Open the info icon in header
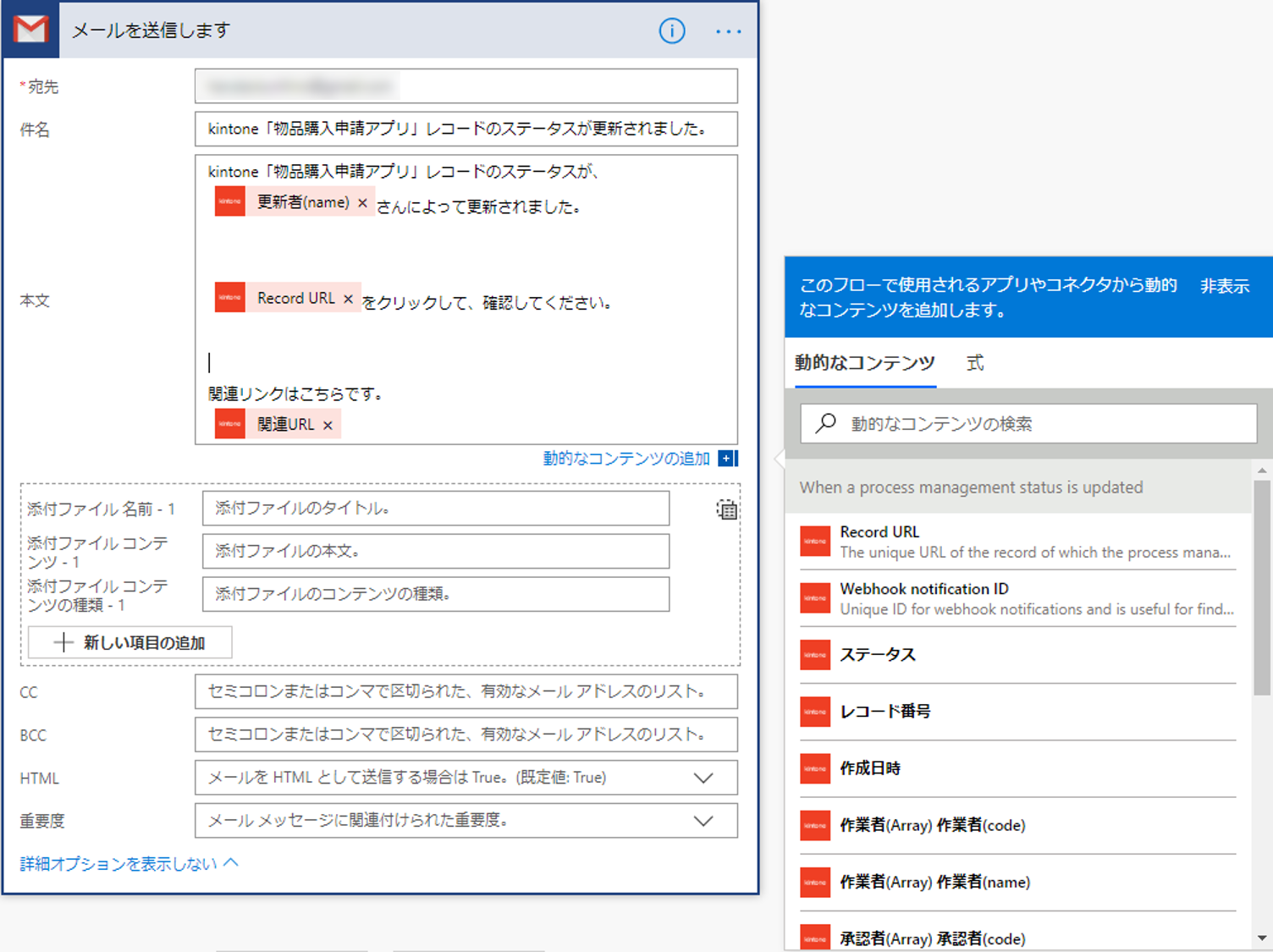The height and width of the screenshot is (952, 1273). (x=672, y=31)
